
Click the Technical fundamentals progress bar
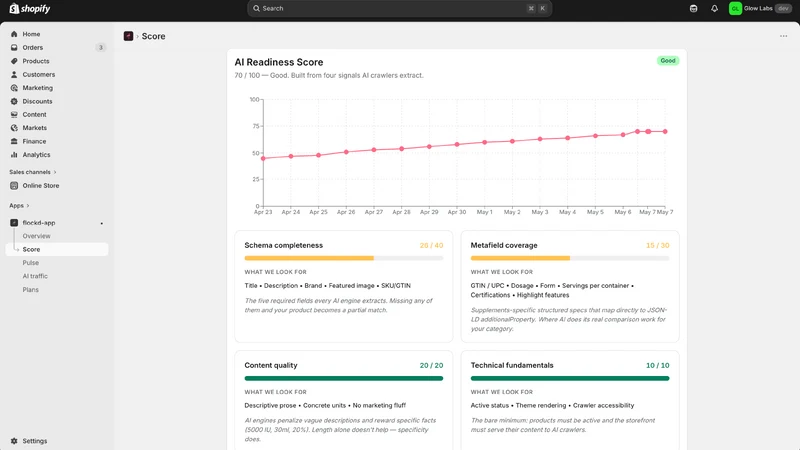(x=570, y=378)
